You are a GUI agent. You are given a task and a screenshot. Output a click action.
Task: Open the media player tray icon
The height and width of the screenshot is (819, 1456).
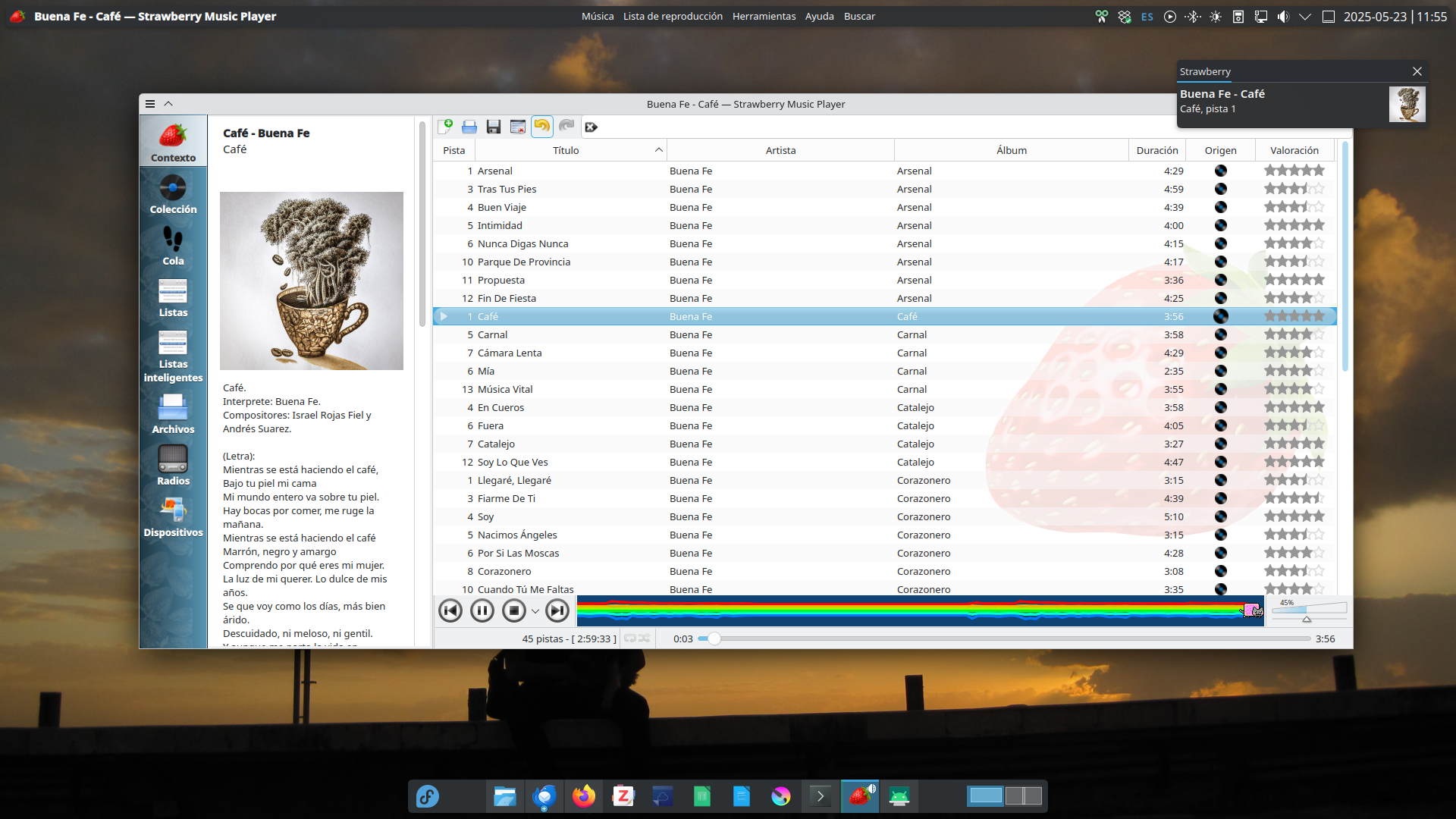pyautogui.click(x=1170, y=17)
